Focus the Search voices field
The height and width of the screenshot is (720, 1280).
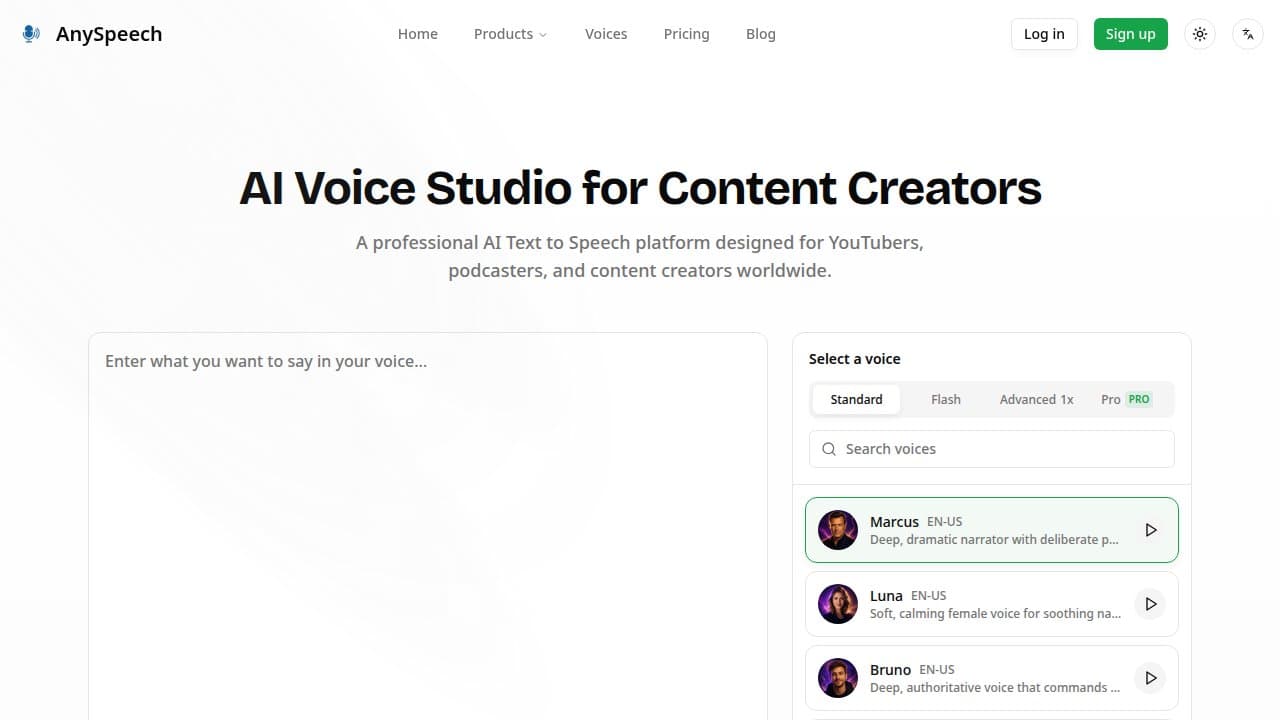992,449
